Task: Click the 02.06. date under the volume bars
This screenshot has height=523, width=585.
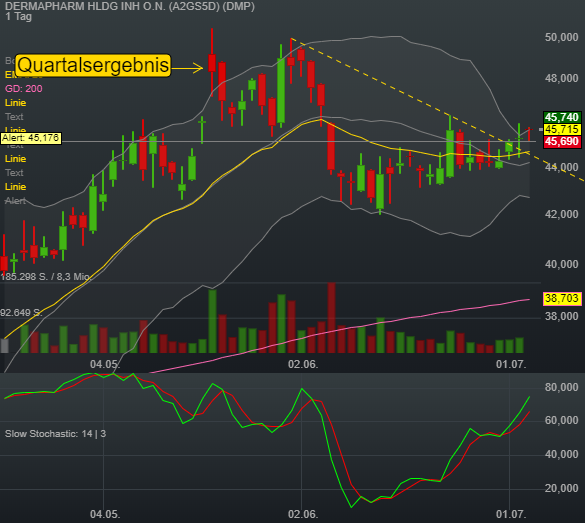Action: 303,364
